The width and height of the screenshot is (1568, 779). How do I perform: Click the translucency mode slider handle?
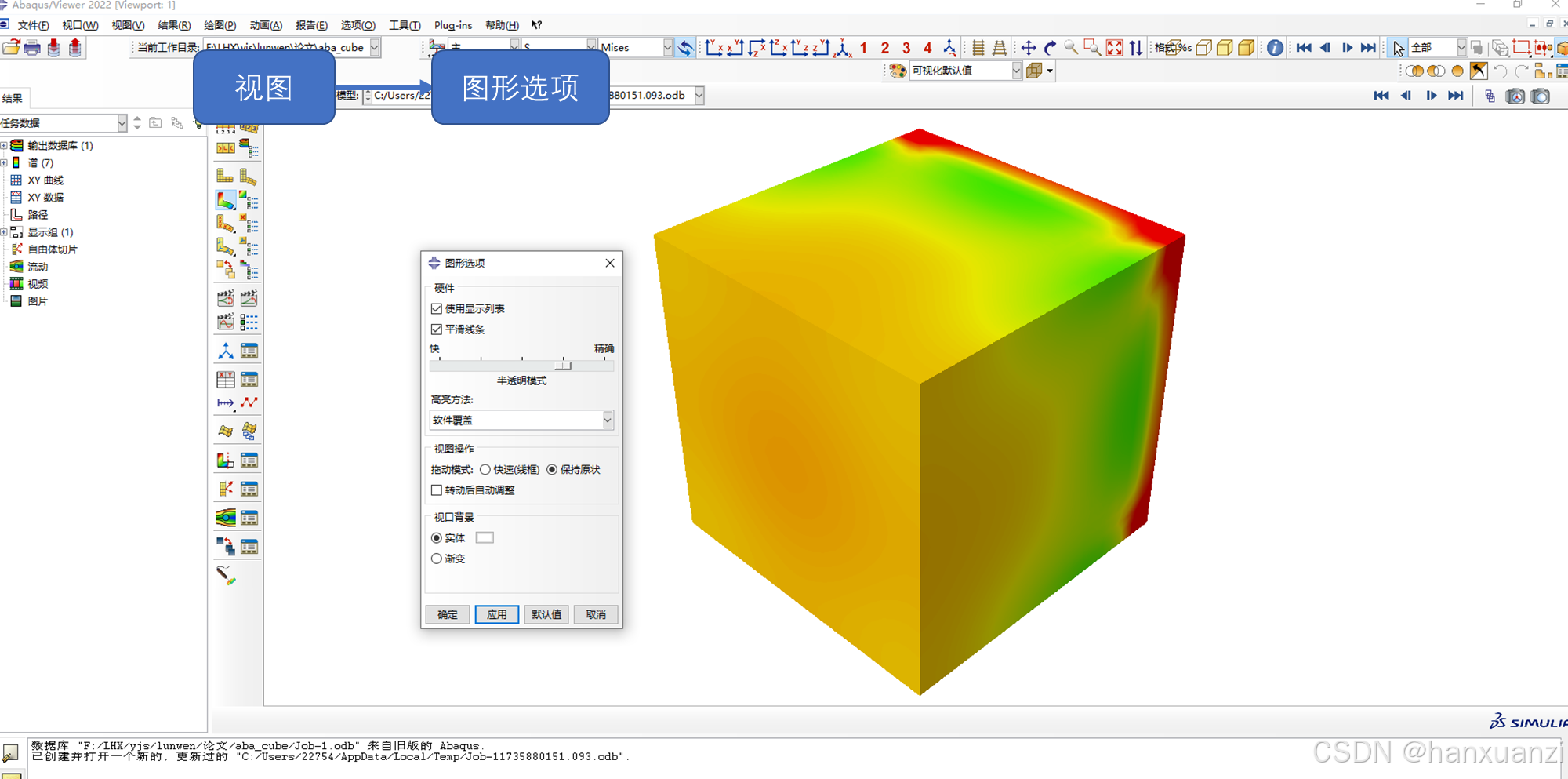pyautogui.click(x=563, y=366)
